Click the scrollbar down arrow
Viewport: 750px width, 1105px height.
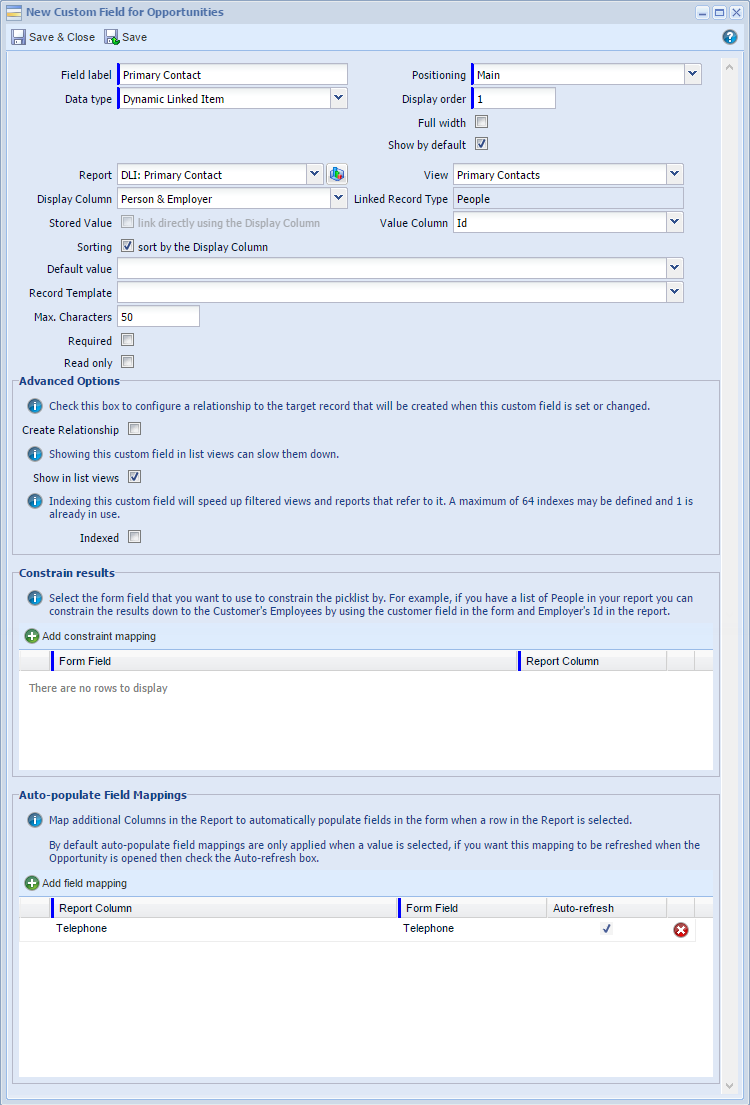[731, 1085]
